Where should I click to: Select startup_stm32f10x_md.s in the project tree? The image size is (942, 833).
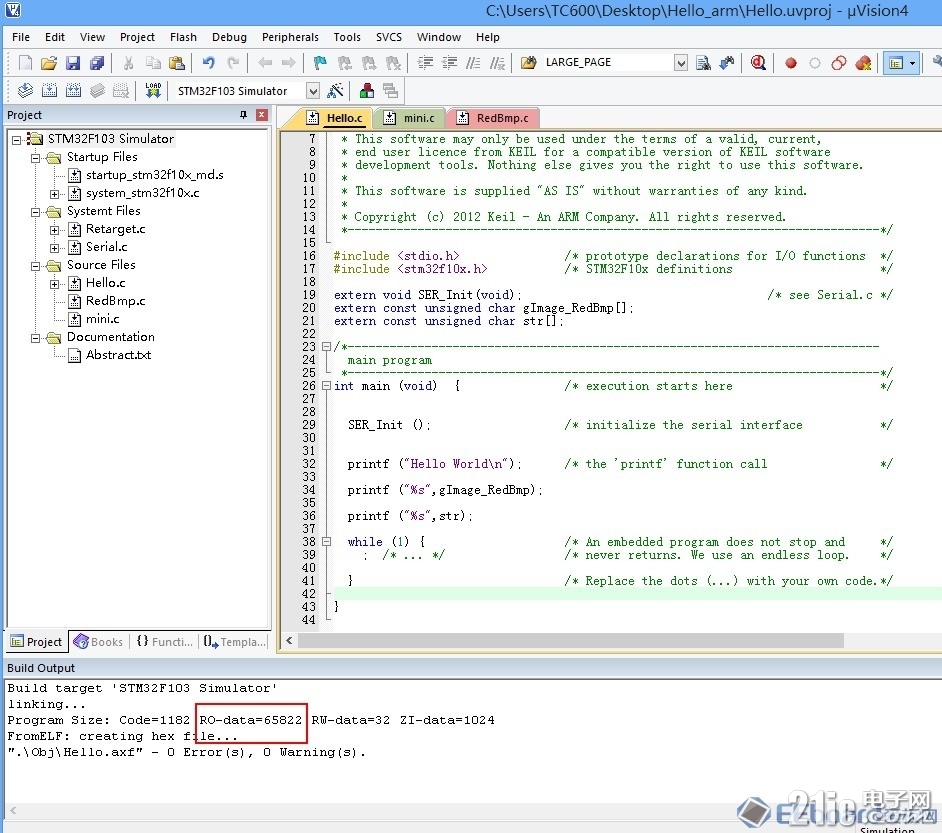[x=154, y=175]
